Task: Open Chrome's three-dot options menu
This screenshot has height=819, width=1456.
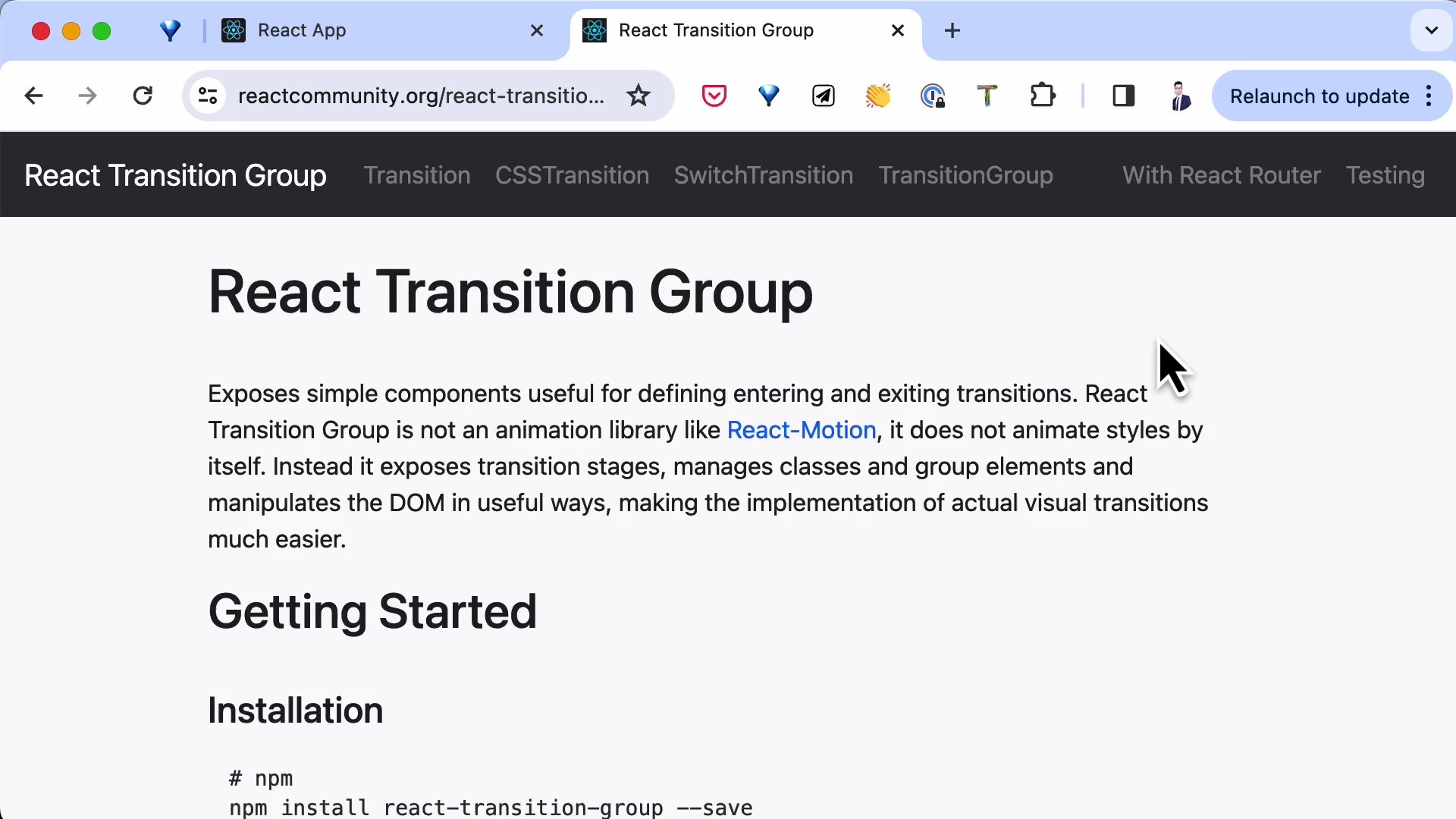Action: pos(1429,96)
